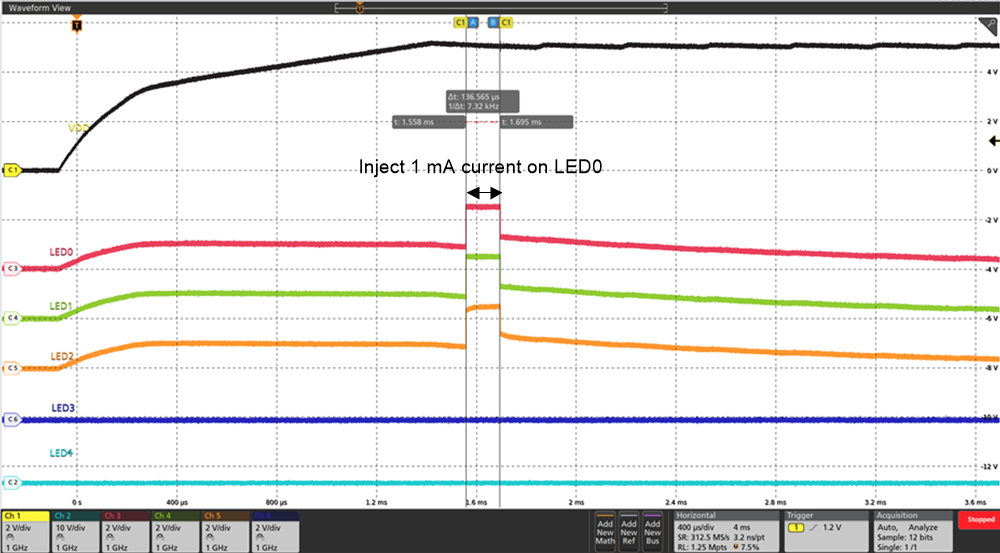Viewport: 1000px width, 553px height.
Task: Select cursor B handle at top
Action: [493, 21]
